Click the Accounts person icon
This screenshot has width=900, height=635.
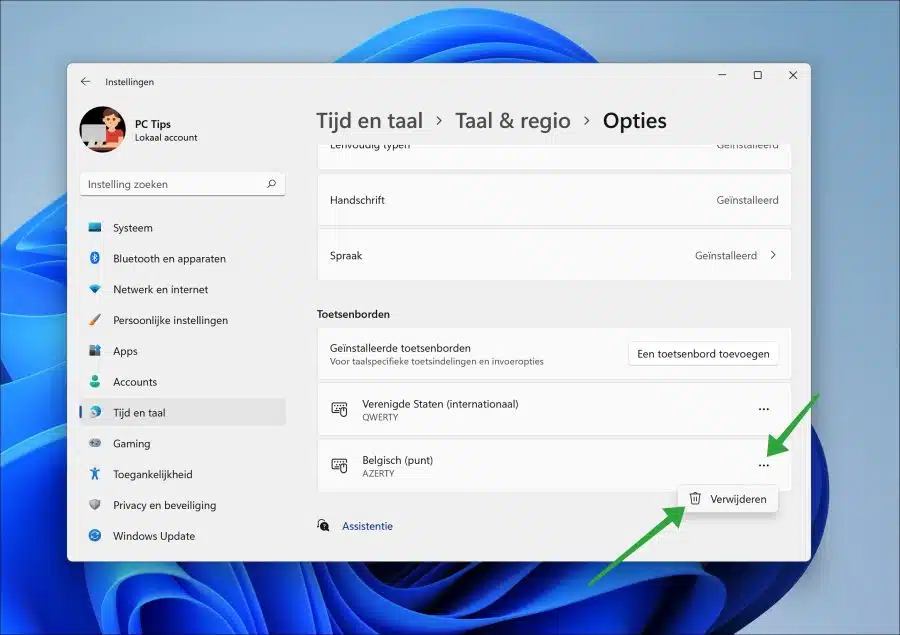coord(95,381)
